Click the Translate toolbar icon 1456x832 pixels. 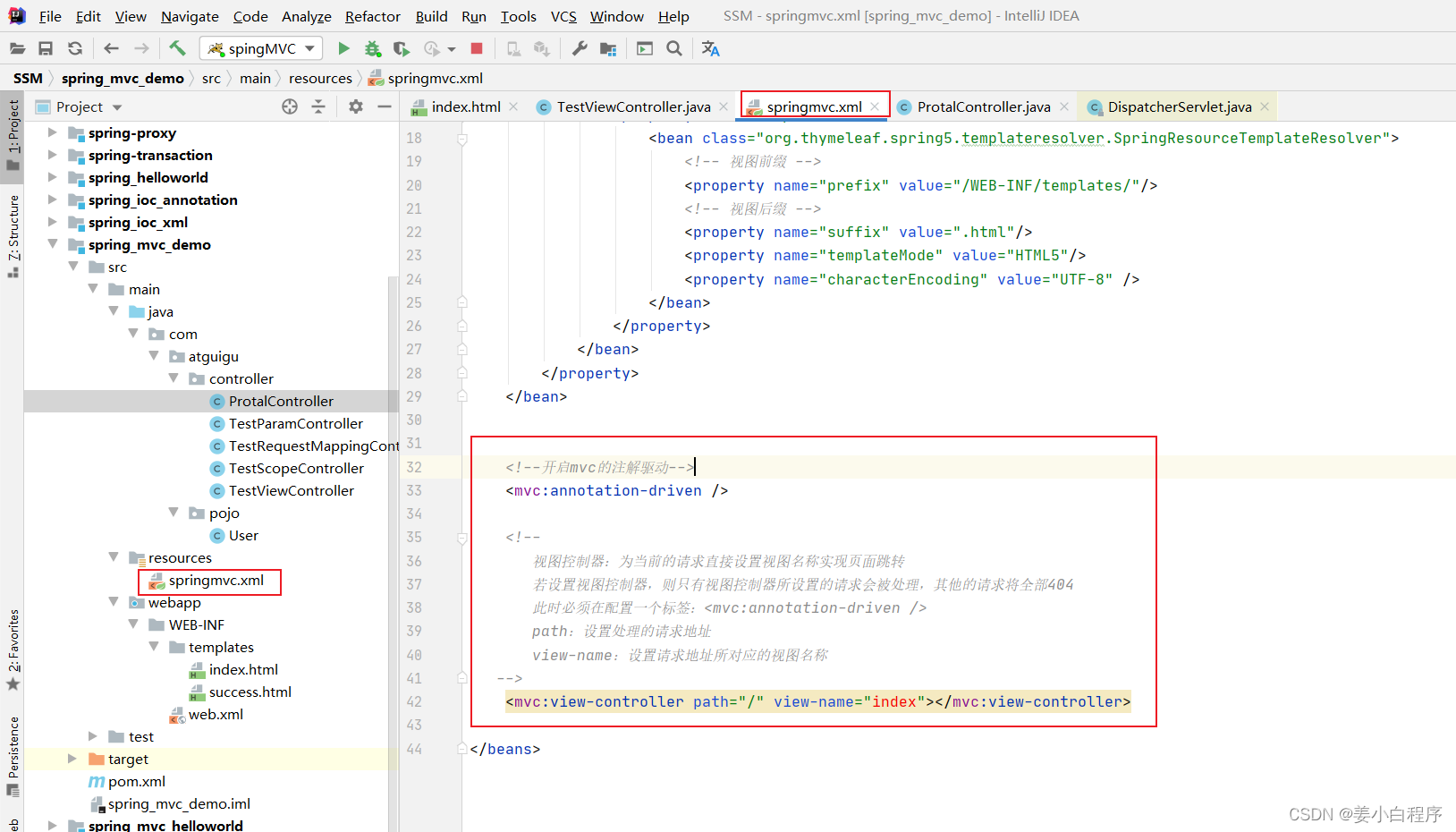tap(711, 48)
